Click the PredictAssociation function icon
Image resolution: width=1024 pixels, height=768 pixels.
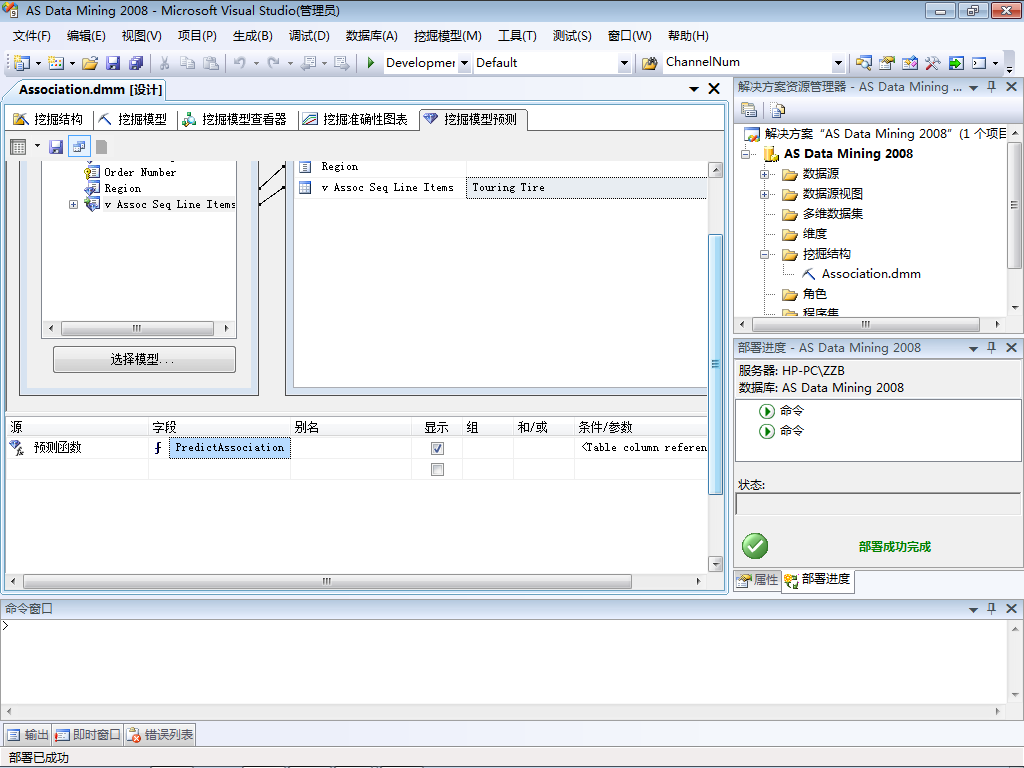point(158,448)
